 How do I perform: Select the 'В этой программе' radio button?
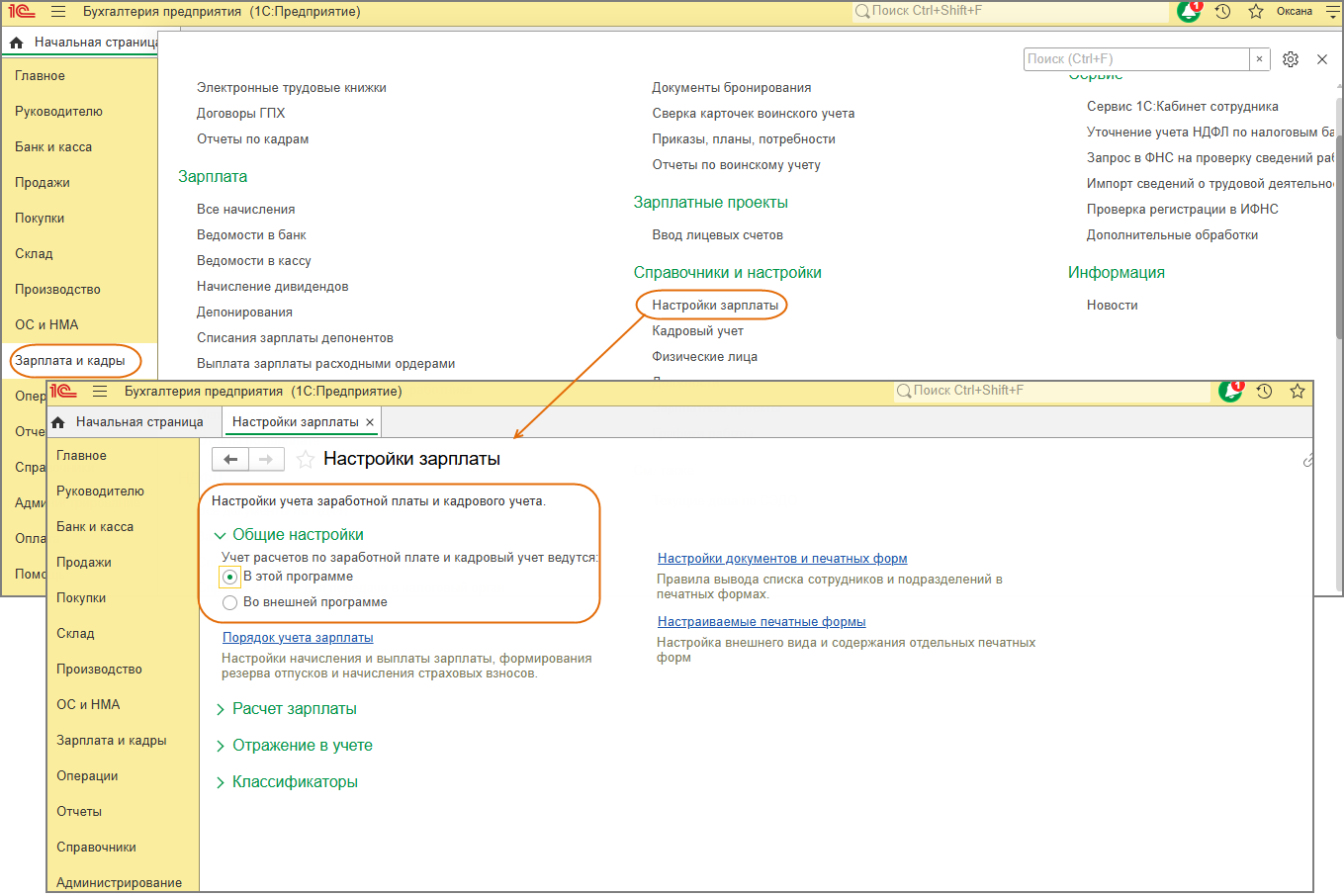(x=229, y=577)
